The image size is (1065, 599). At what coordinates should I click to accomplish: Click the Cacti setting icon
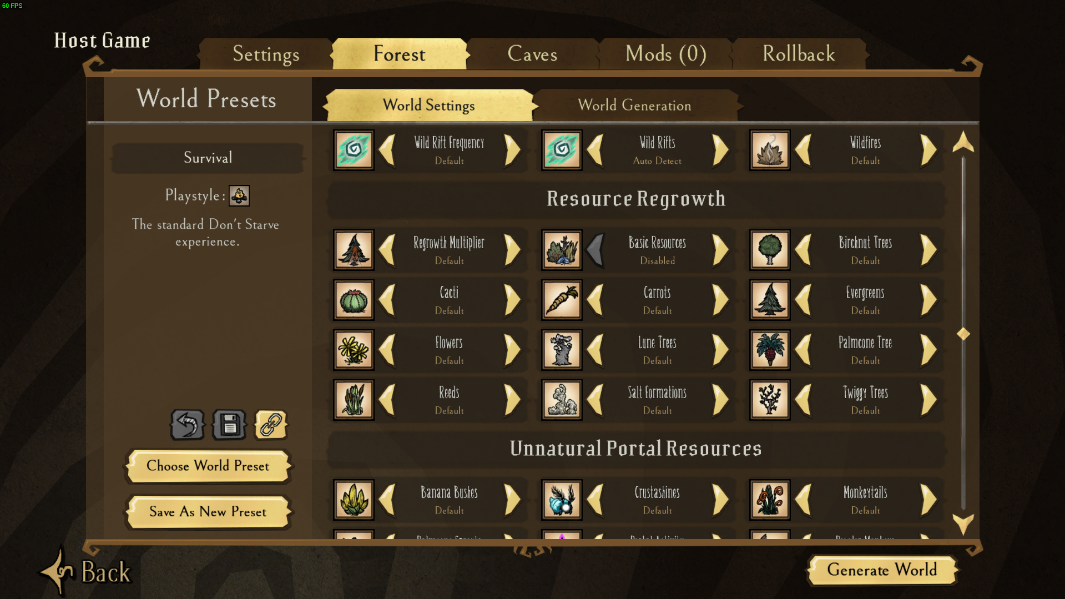pos(354,300)
